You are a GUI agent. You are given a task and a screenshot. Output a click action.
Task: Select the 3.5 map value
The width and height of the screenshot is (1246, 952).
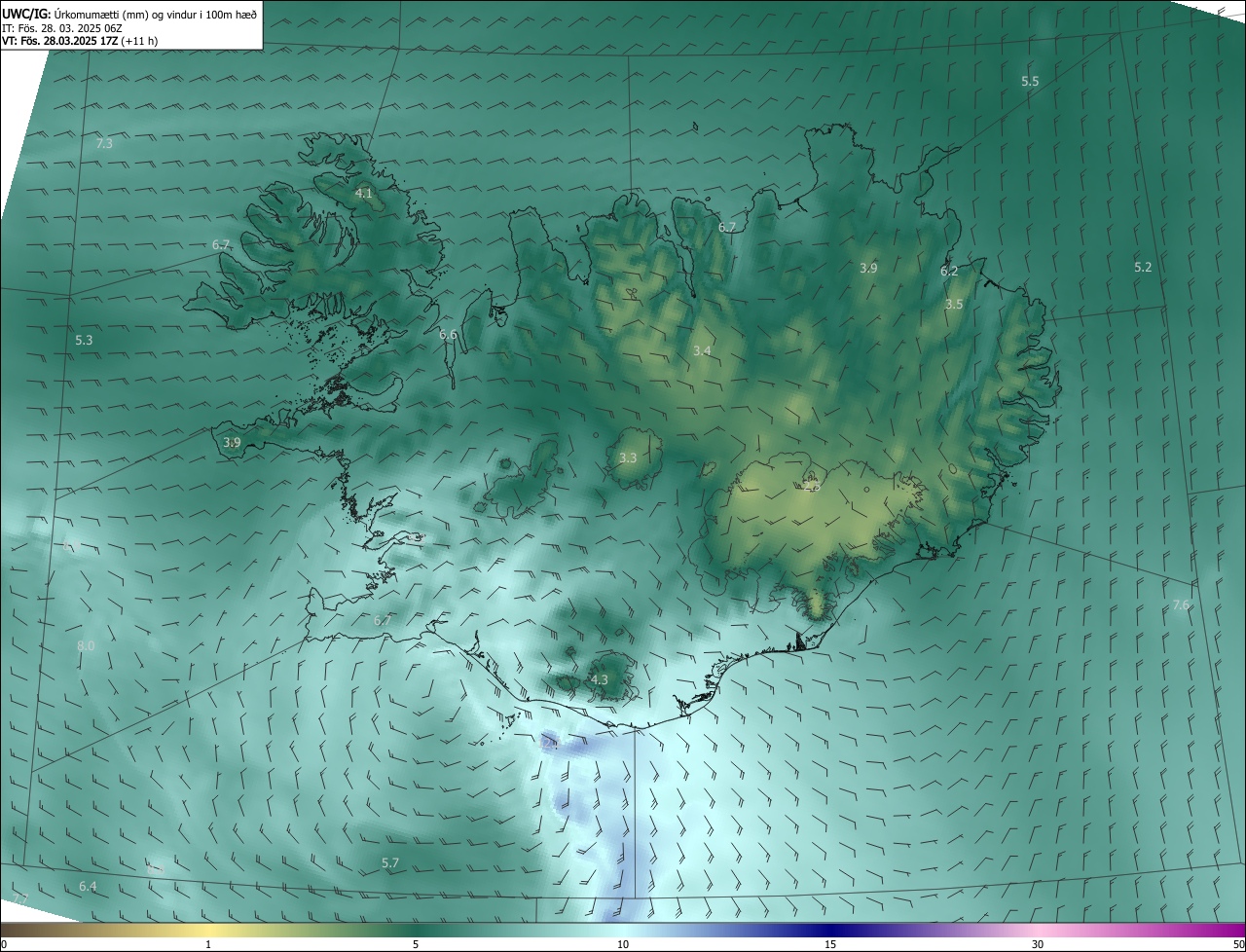(x=954, y=305)
